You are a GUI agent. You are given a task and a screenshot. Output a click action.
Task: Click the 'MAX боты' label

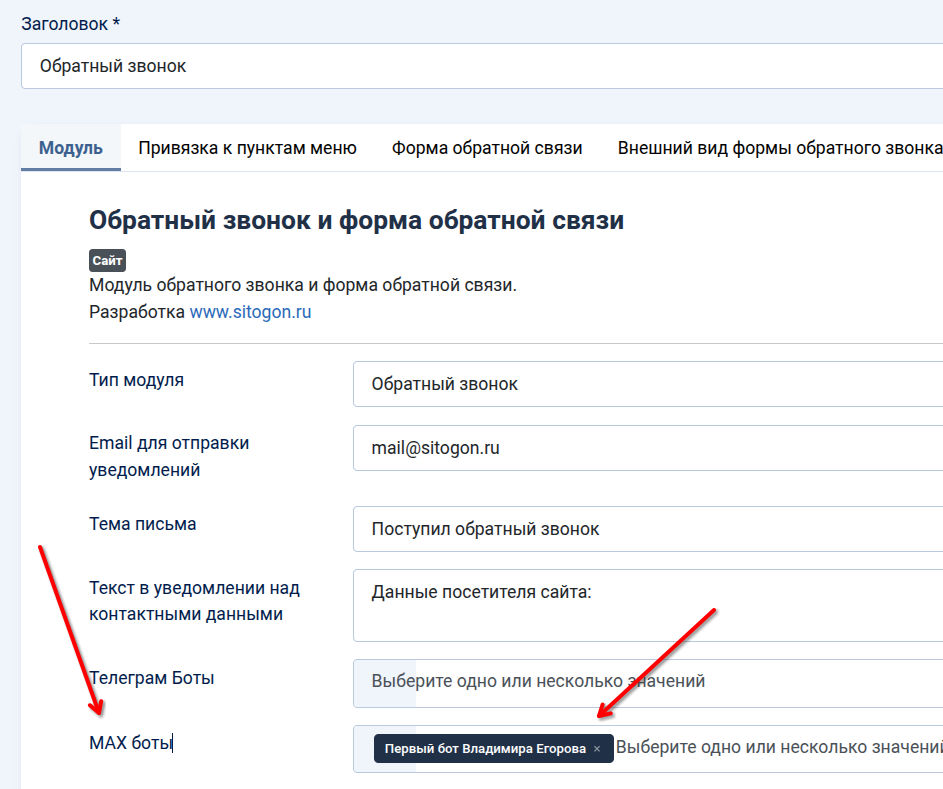(x=130, y=743)
